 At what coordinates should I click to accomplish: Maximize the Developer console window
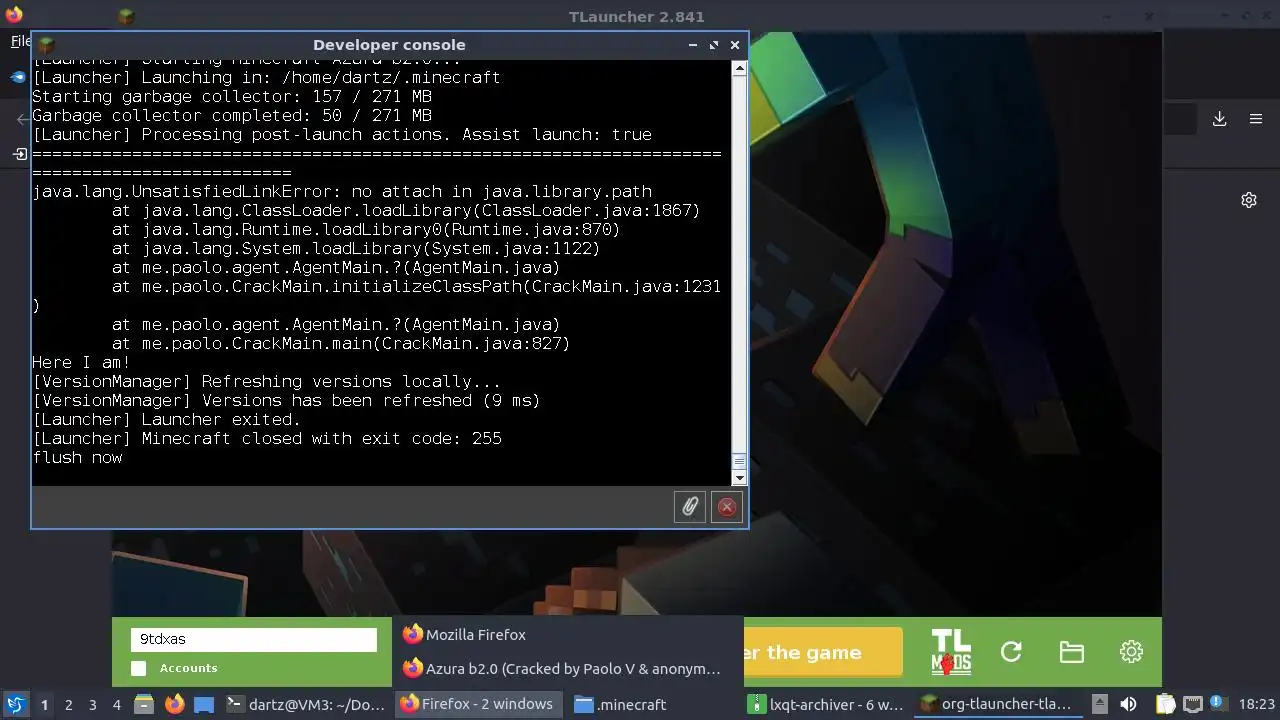[x=714, y=45]
